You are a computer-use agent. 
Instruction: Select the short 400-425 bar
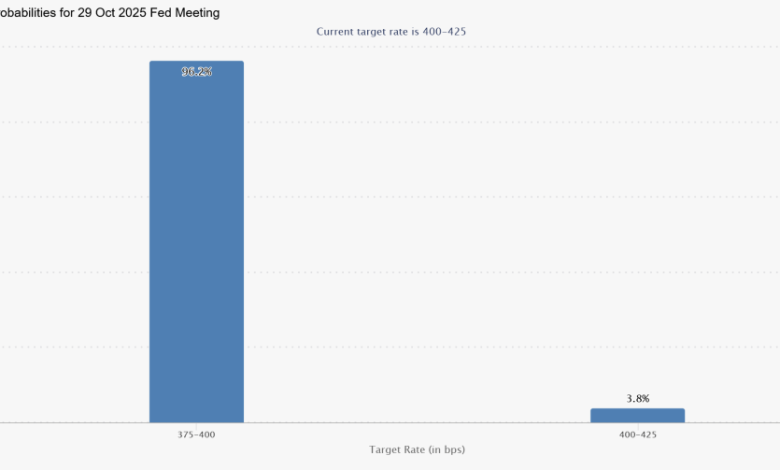point(637,415)
